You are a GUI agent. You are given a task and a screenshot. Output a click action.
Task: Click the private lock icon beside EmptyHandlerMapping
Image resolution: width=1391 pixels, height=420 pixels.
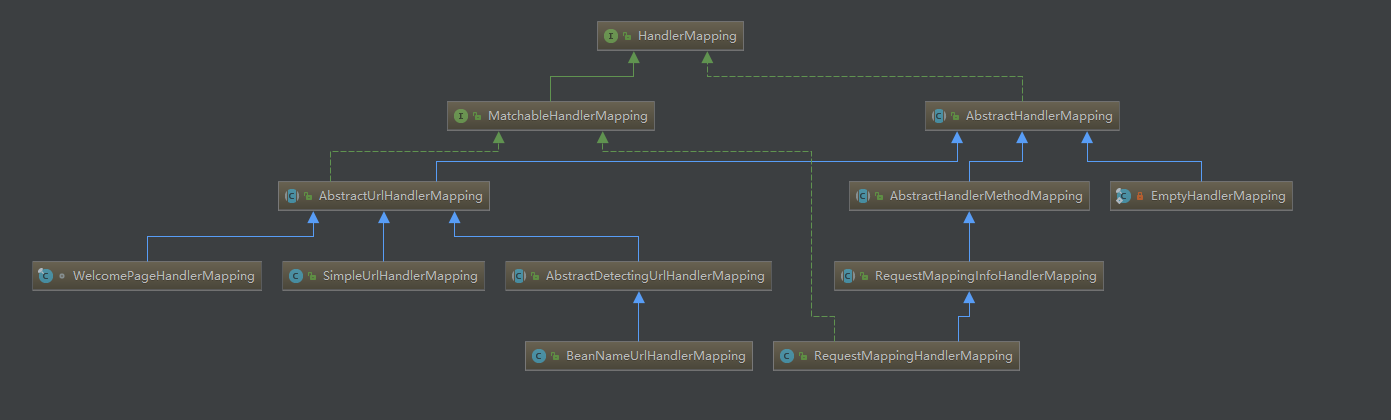tap(1139, 196)
